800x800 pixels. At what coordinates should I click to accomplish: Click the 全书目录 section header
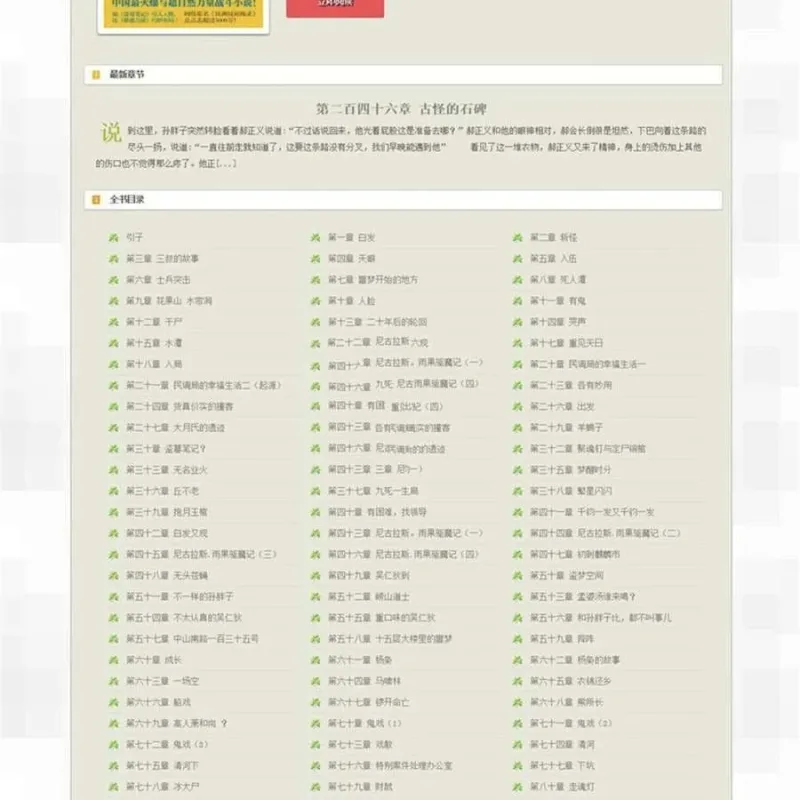pyautogui.click(x=403, y=199)
